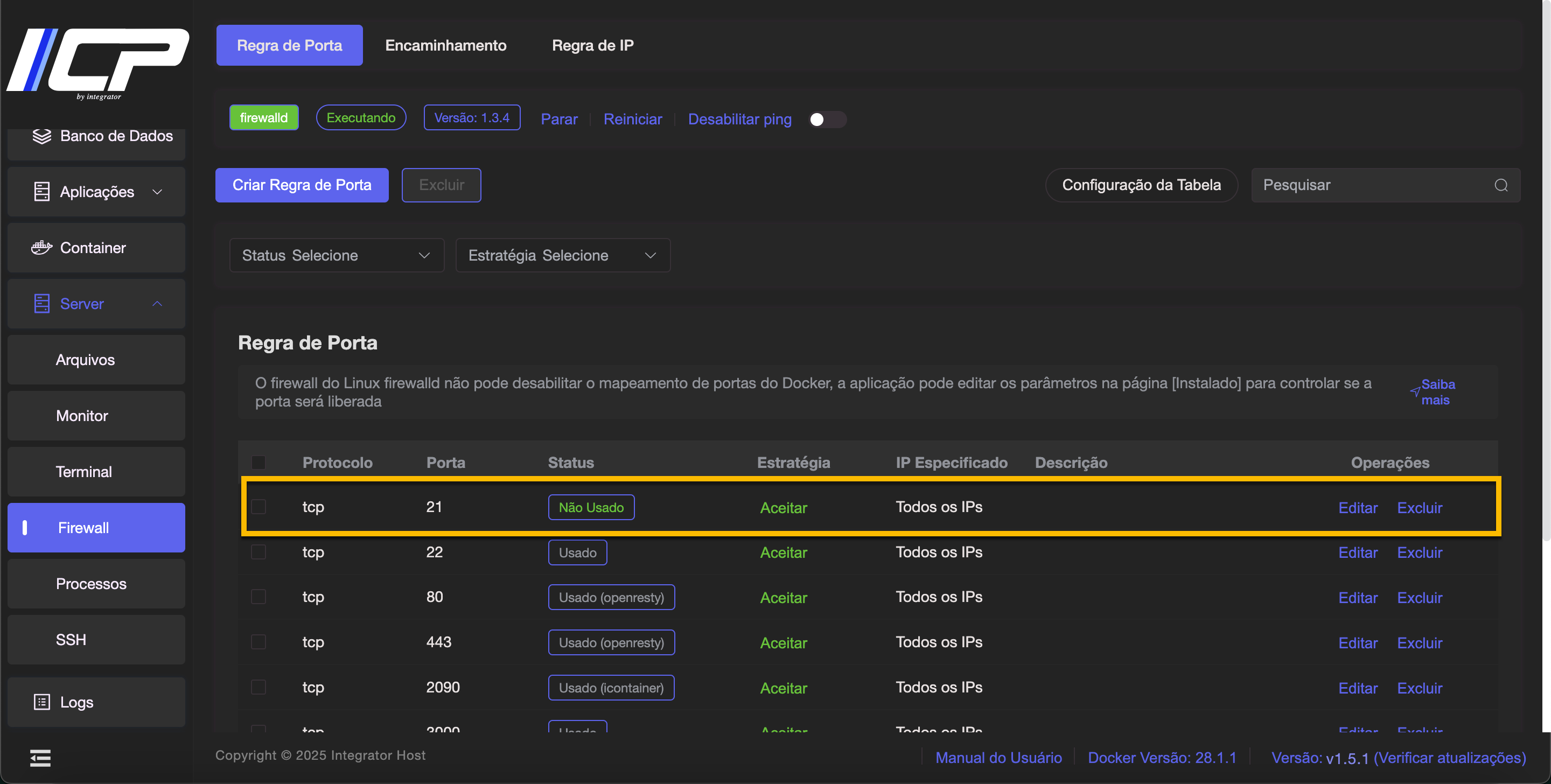Click the Banco de Dados stack icon

[x=41, y=136]
